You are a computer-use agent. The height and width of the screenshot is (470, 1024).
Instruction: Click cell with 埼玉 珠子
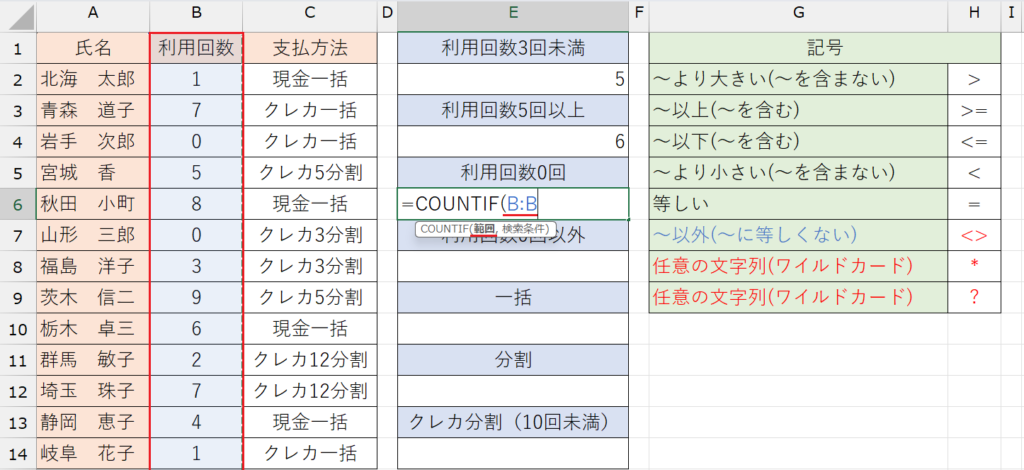tap(93, 391)
